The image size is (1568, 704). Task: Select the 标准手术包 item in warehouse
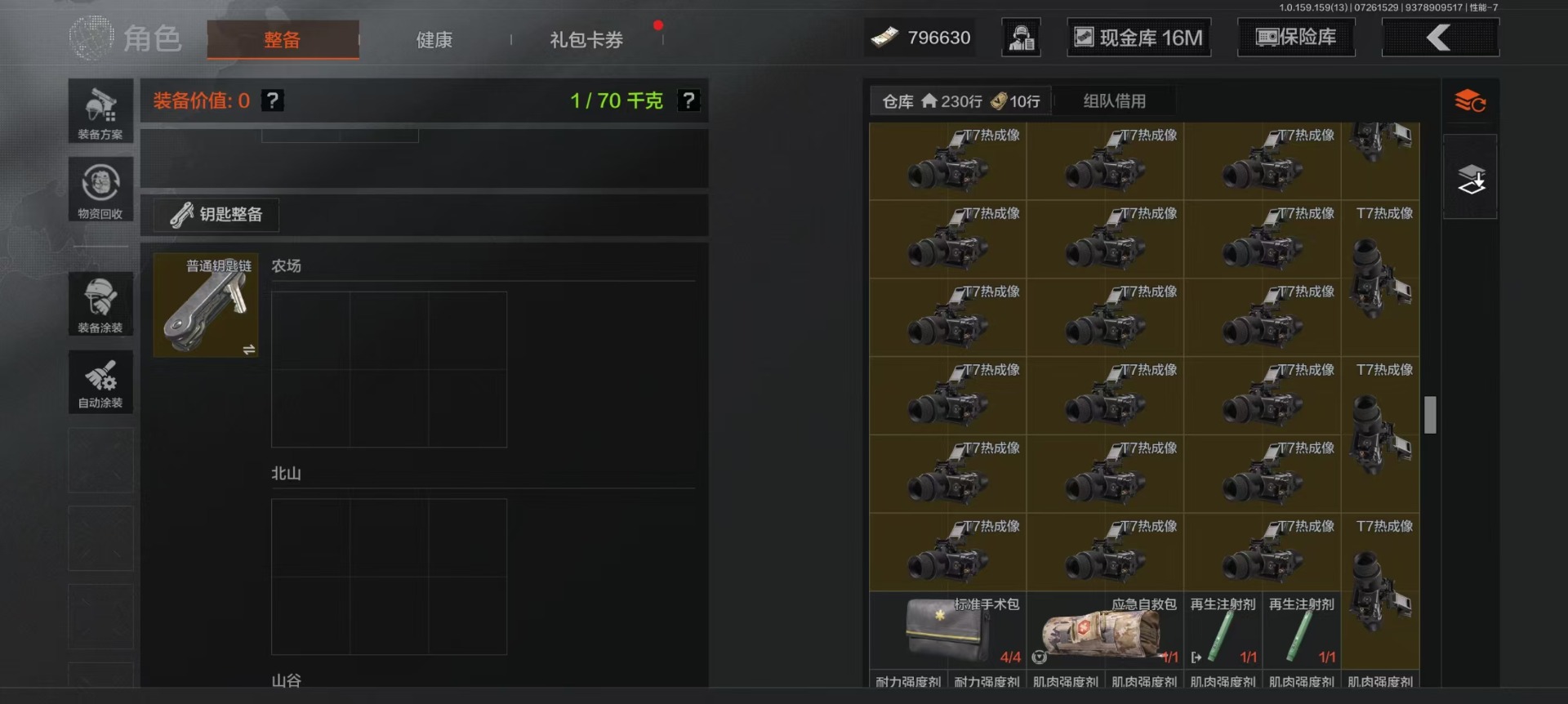pyautogui.click(x=947, y=630)
